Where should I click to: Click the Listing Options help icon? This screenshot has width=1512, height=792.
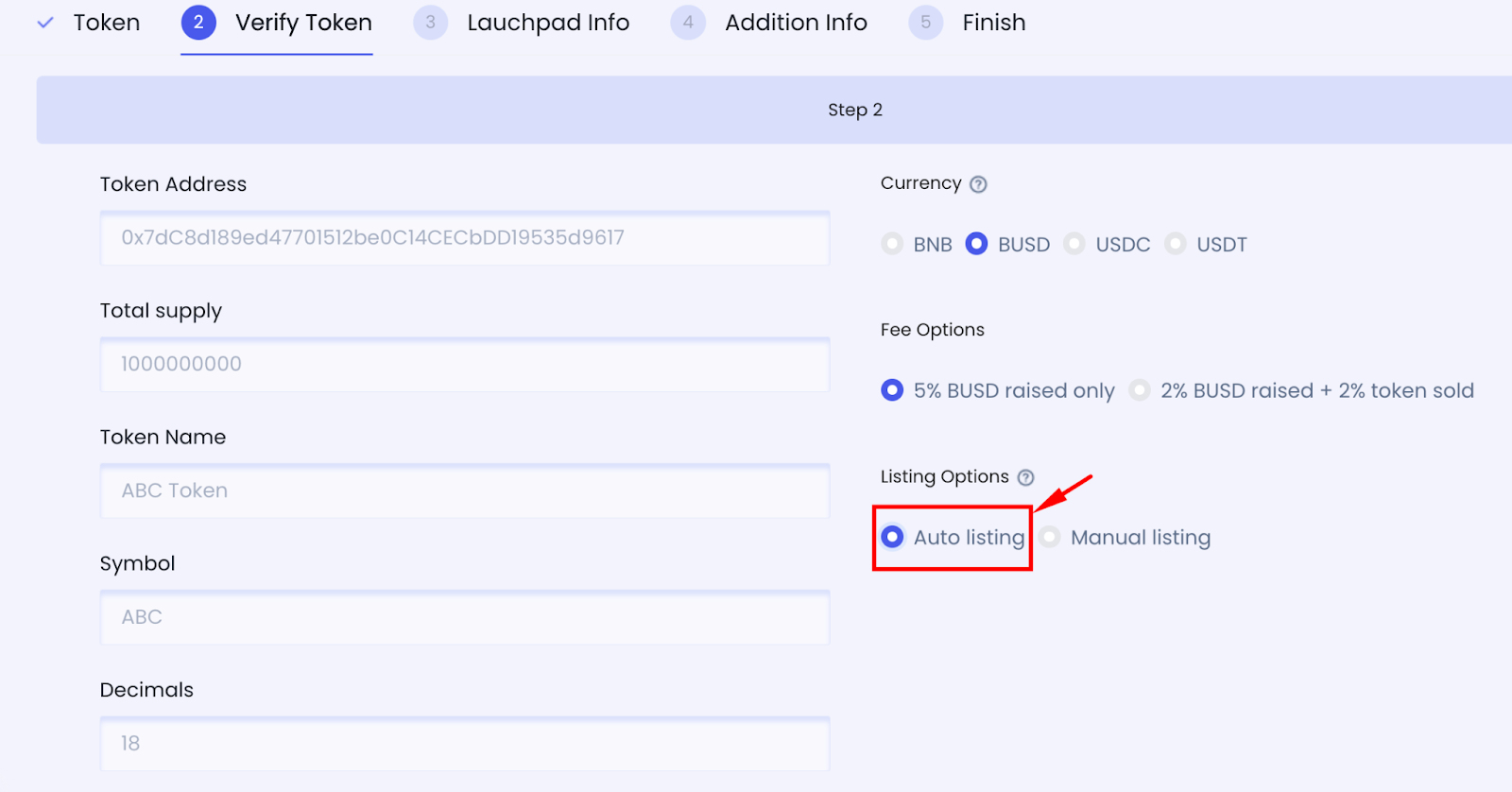pos(1025,477)
